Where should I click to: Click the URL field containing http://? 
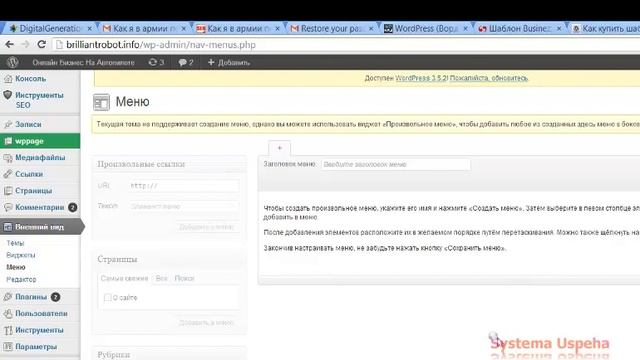(184, 186)
